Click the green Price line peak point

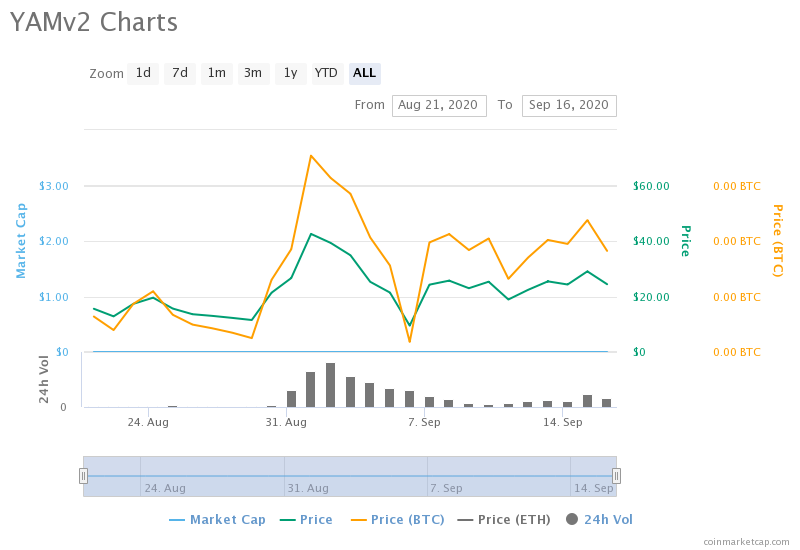click(311, 234)
